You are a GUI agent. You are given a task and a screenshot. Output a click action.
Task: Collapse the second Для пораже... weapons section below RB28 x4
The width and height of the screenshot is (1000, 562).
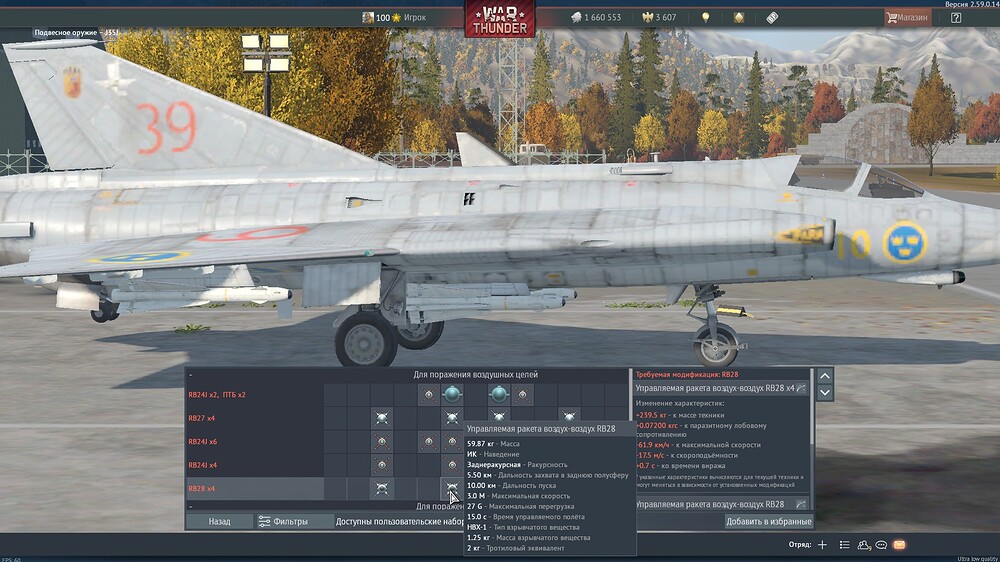[190, 507]
